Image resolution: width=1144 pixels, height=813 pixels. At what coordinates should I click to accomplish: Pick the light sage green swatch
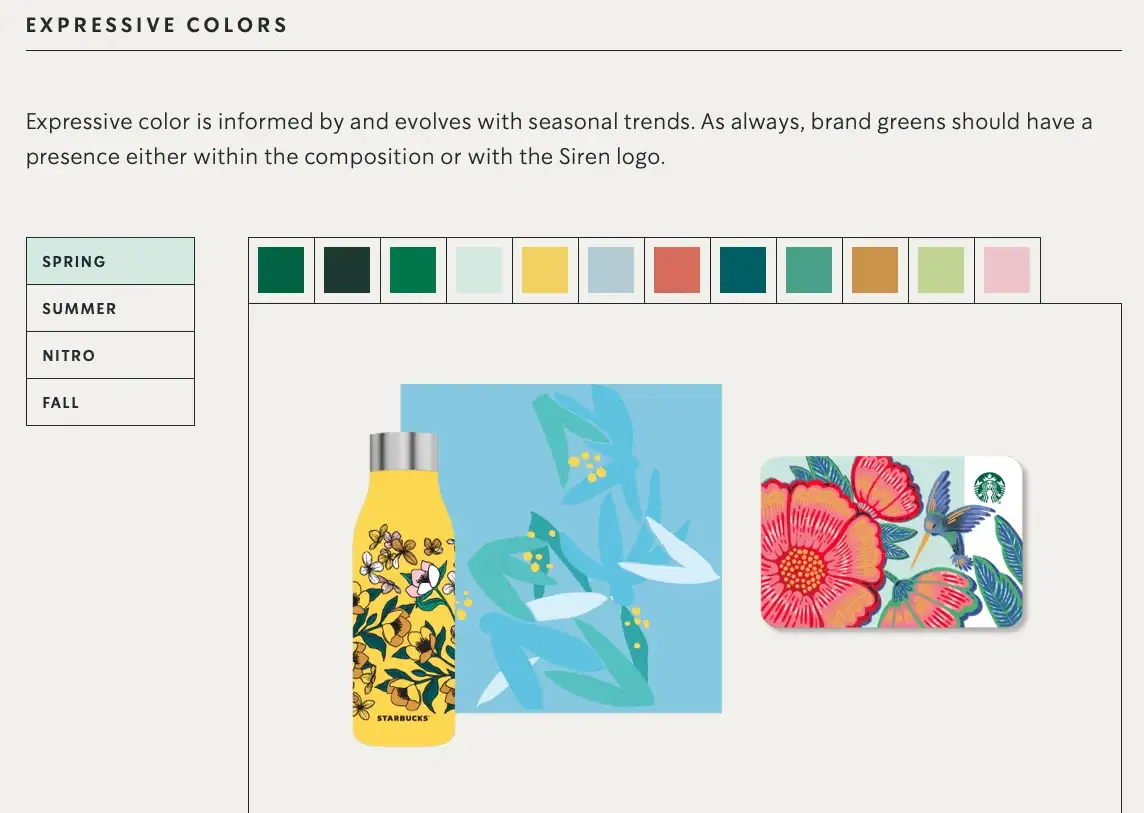(941, 270)
